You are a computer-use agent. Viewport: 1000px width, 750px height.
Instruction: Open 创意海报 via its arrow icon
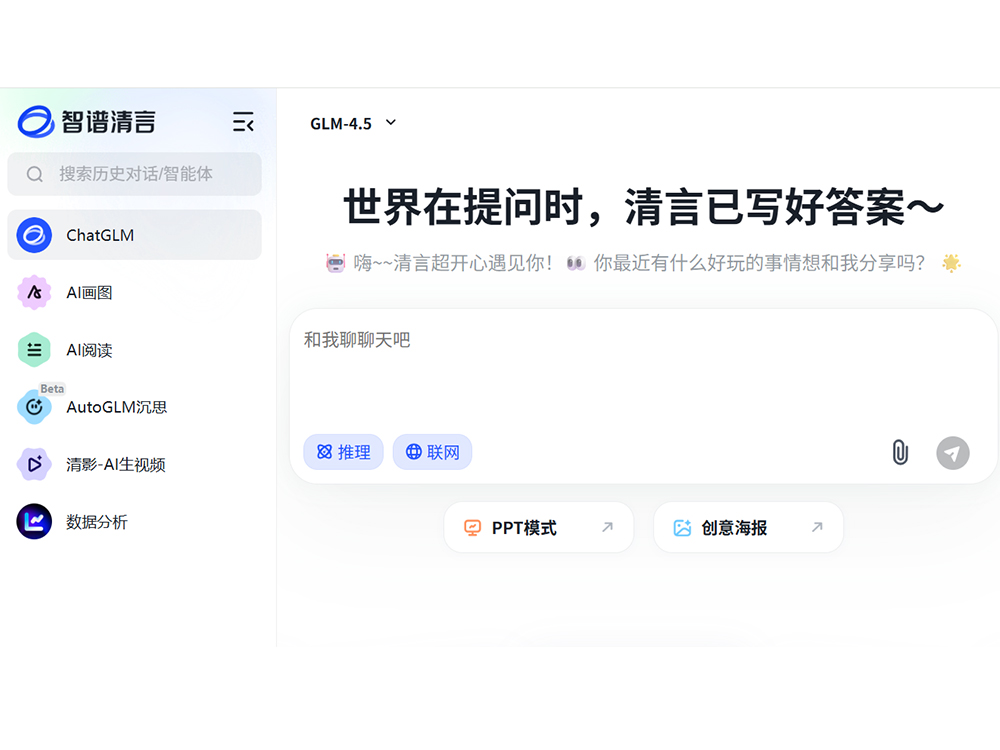coord(817,527)
